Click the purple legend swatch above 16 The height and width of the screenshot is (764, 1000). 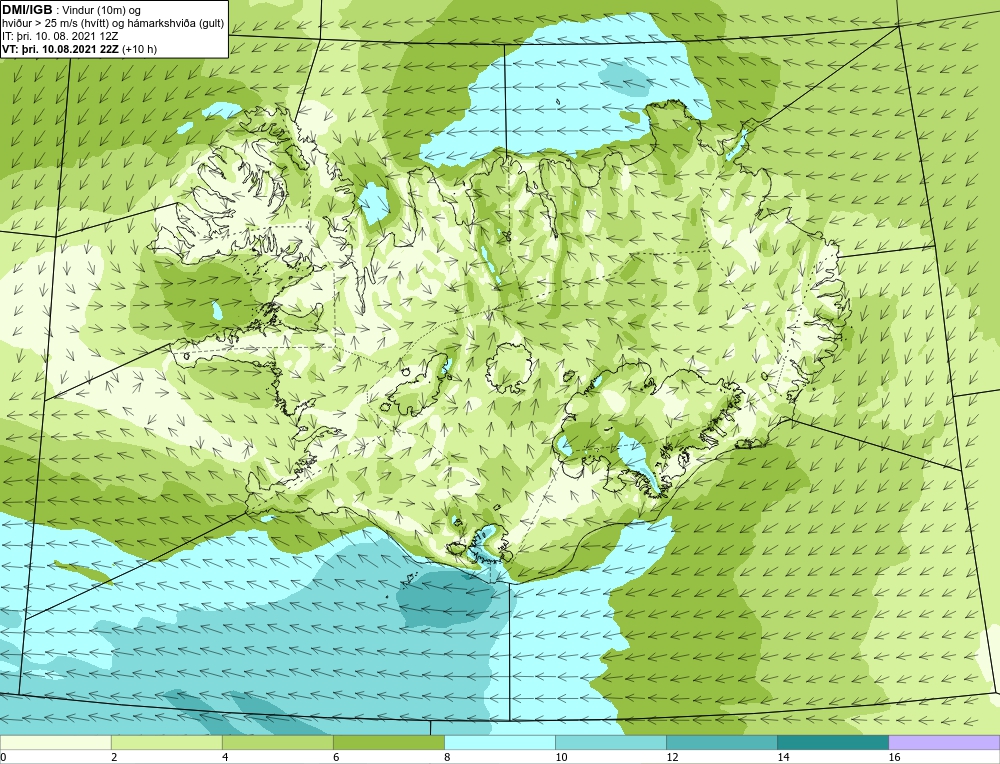944,743
